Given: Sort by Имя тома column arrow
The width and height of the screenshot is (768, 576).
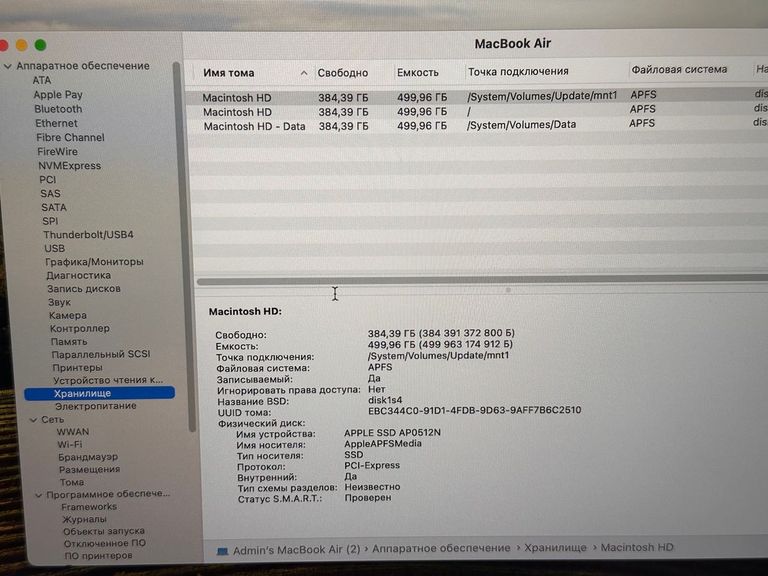Looking at the screenshot, I should click(x=304, y=73).
